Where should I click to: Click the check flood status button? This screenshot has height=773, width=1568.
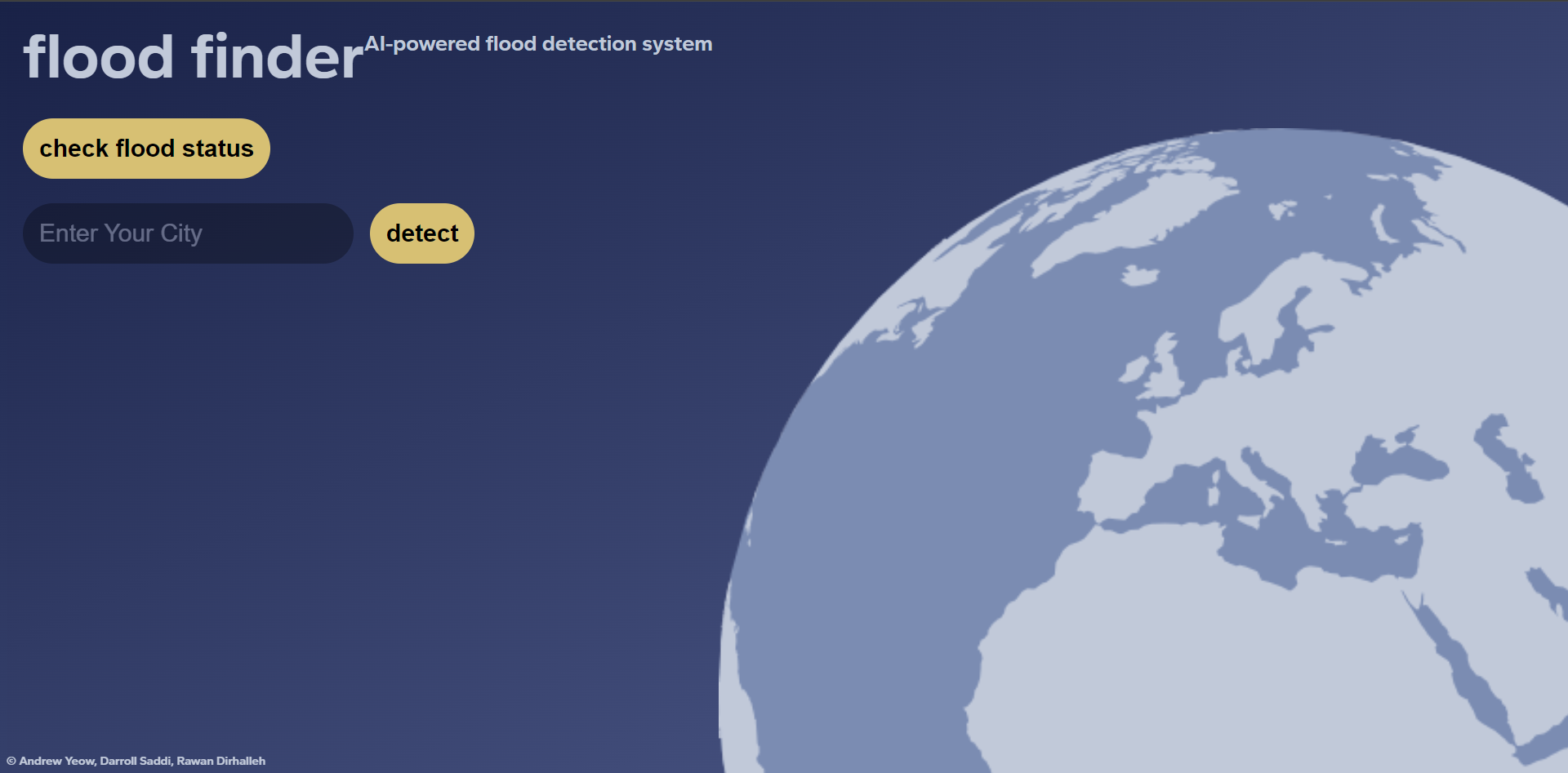pyautogui.click(x=146, y=149)
